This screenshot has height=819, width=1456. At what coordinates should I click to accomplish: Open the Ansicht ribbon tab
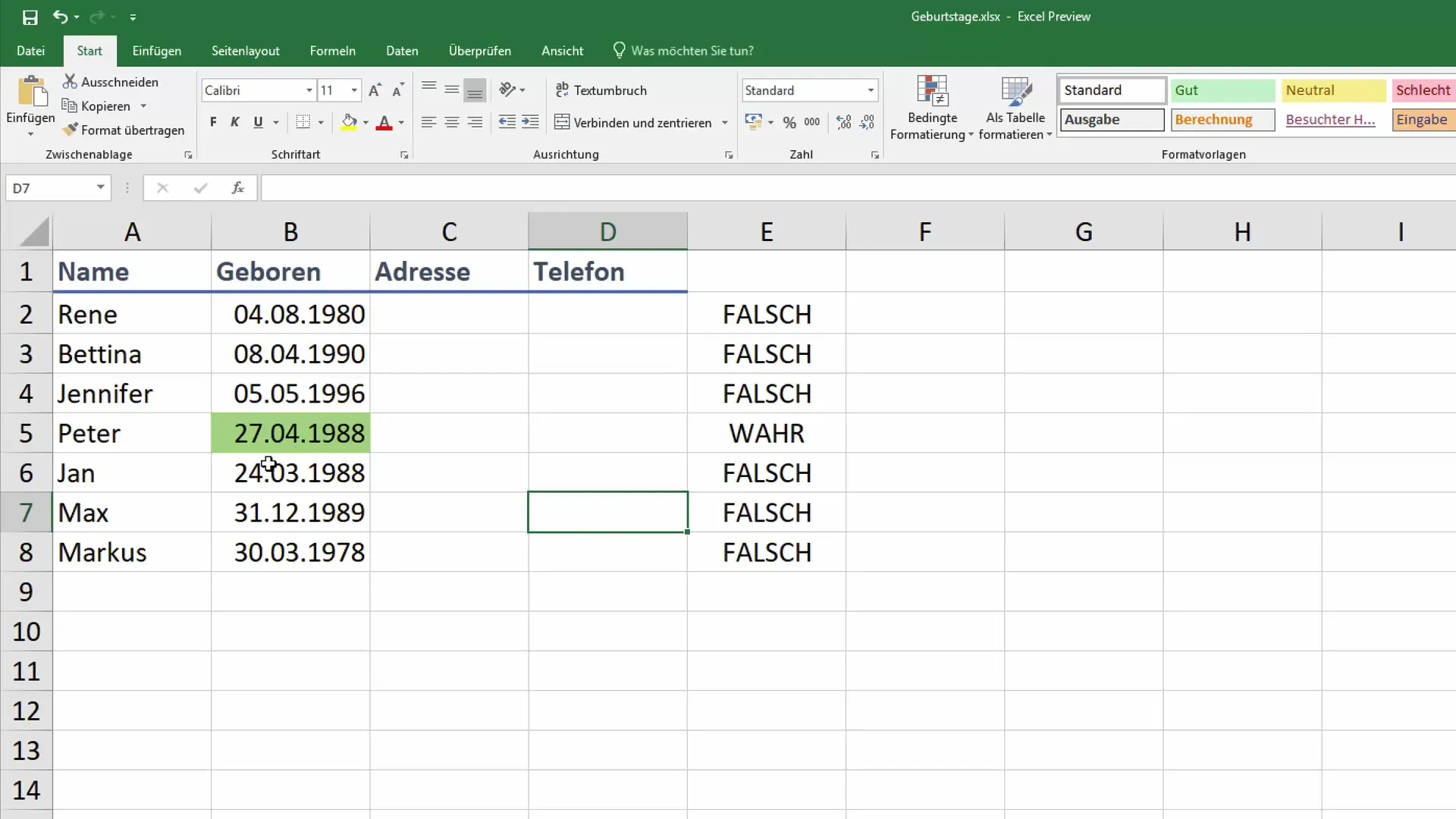[562, 51]
